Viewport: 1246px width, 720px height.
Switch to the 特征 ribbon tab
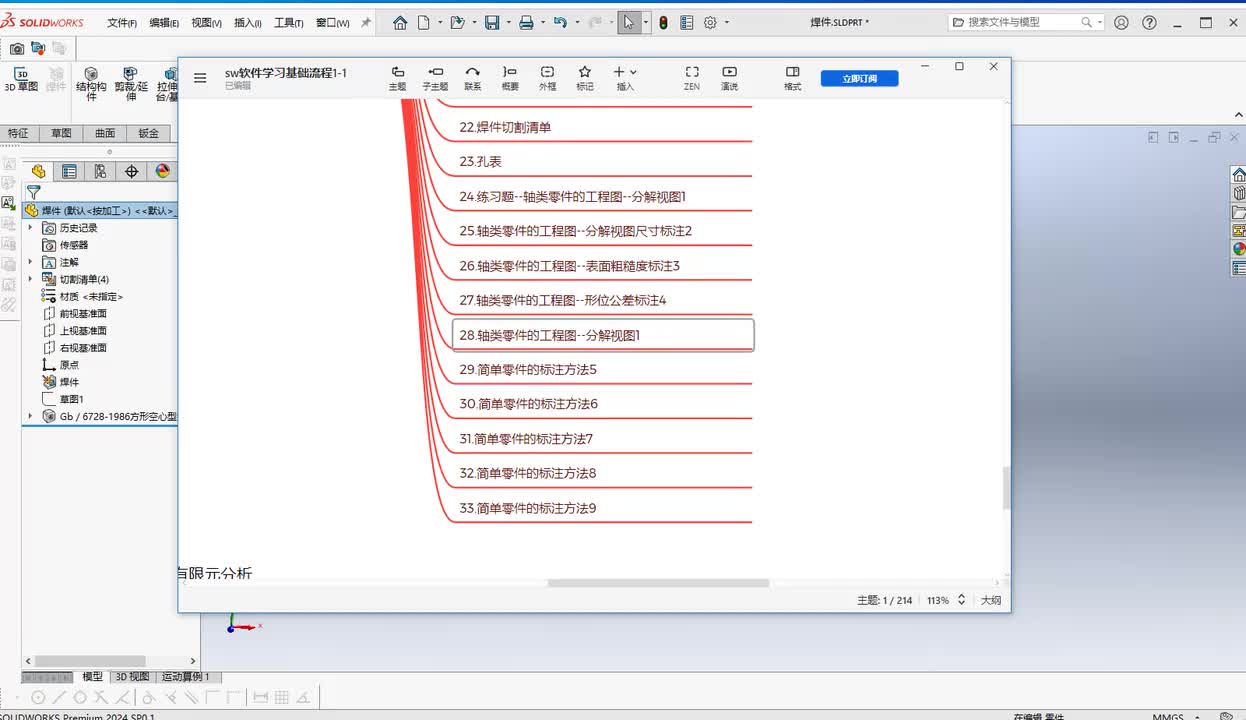pos(18,133)
